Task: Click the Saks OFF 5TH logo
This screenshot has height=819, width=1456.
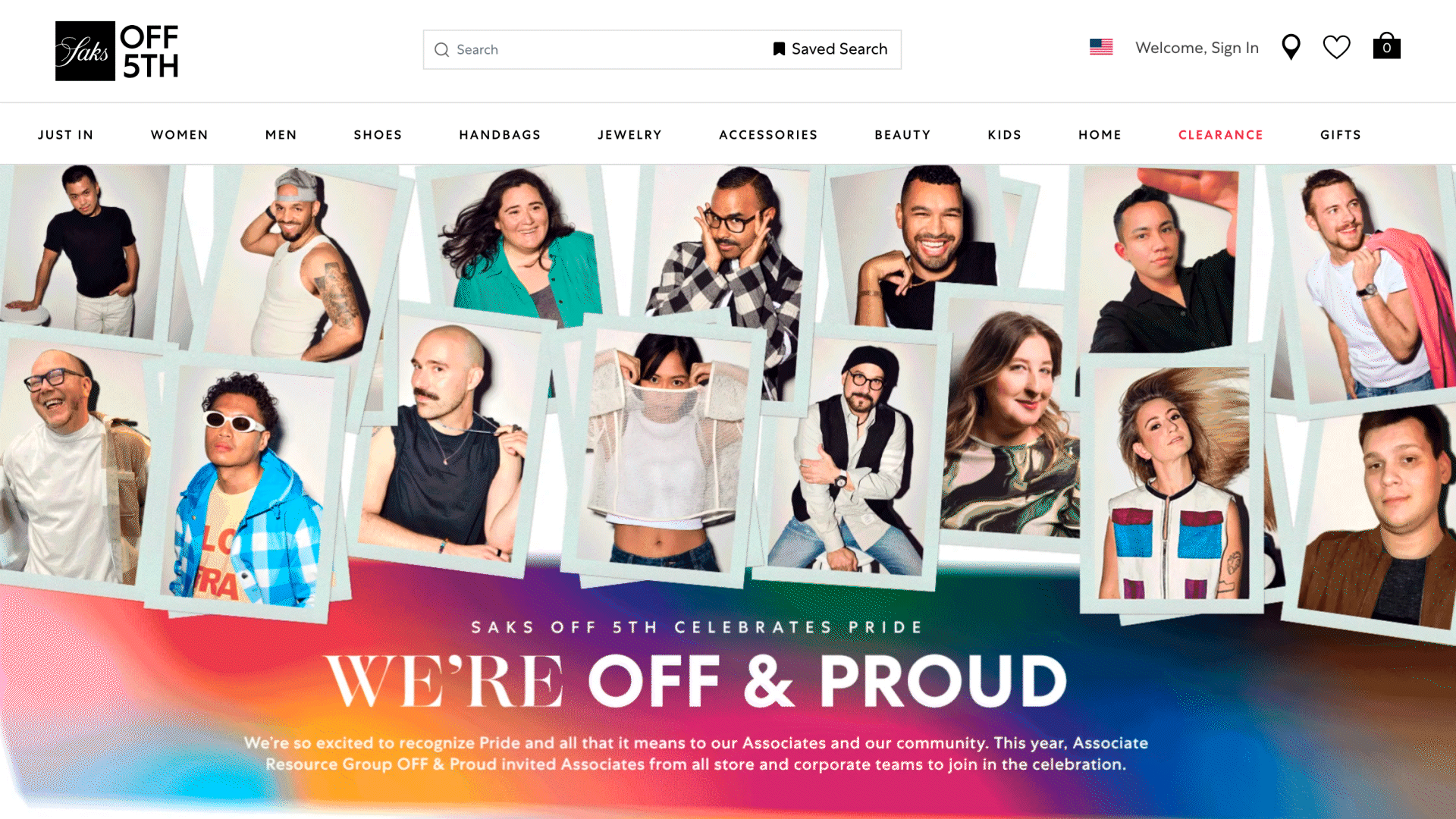Action: pyautogui.click(x=117, y=51)
